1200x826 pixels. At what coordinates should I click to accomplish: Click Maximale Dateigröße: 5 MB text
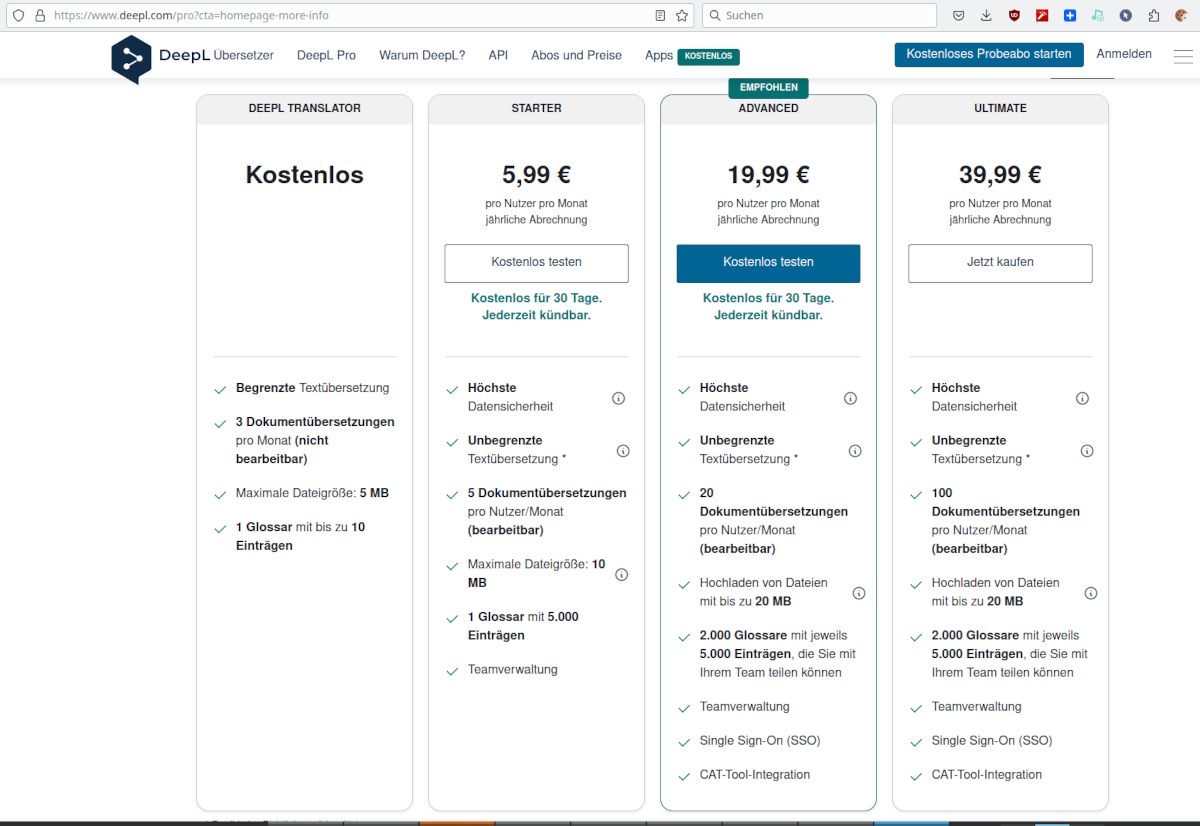point(312,493)
